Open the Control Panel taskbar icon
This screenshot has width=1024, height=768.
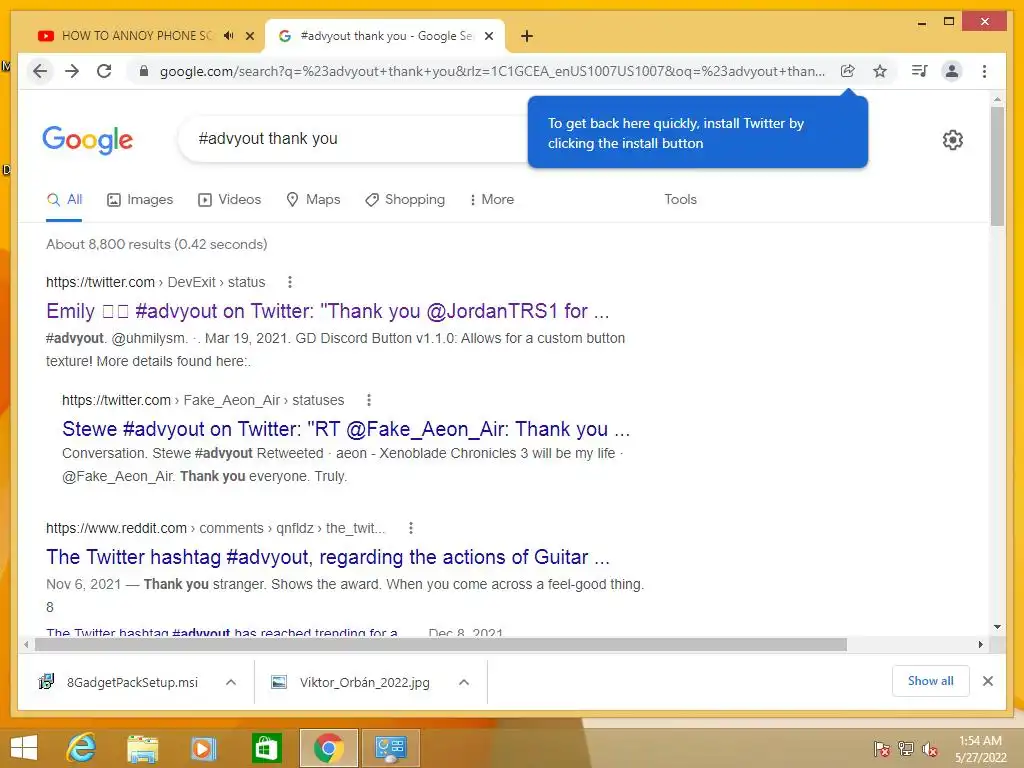tap(391, 748)
